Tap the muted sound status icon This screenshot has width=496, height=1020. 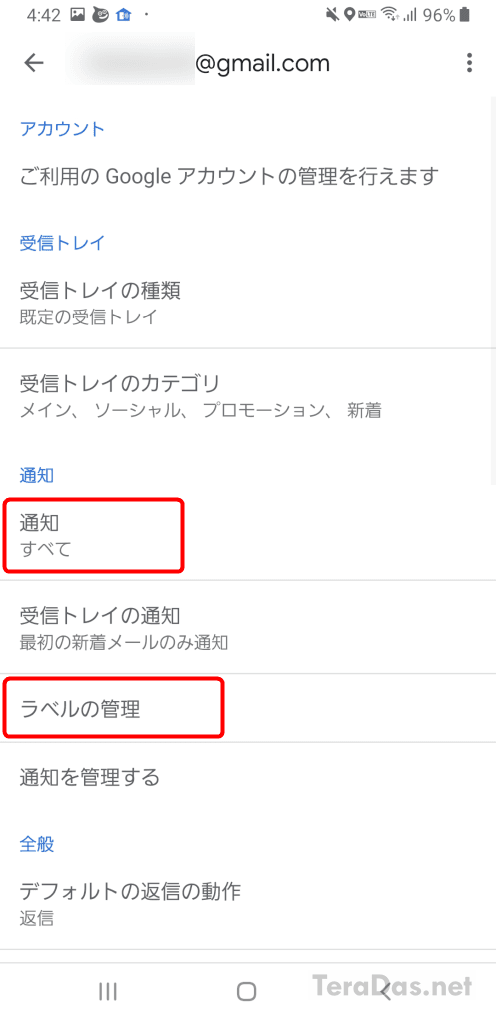click(x=333, y=14)
